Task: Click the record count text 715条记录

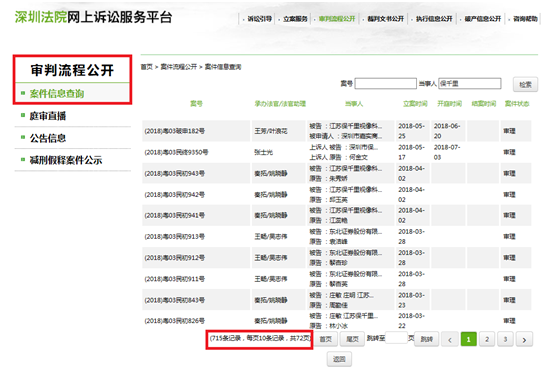Action: click(x=226, y=338)
